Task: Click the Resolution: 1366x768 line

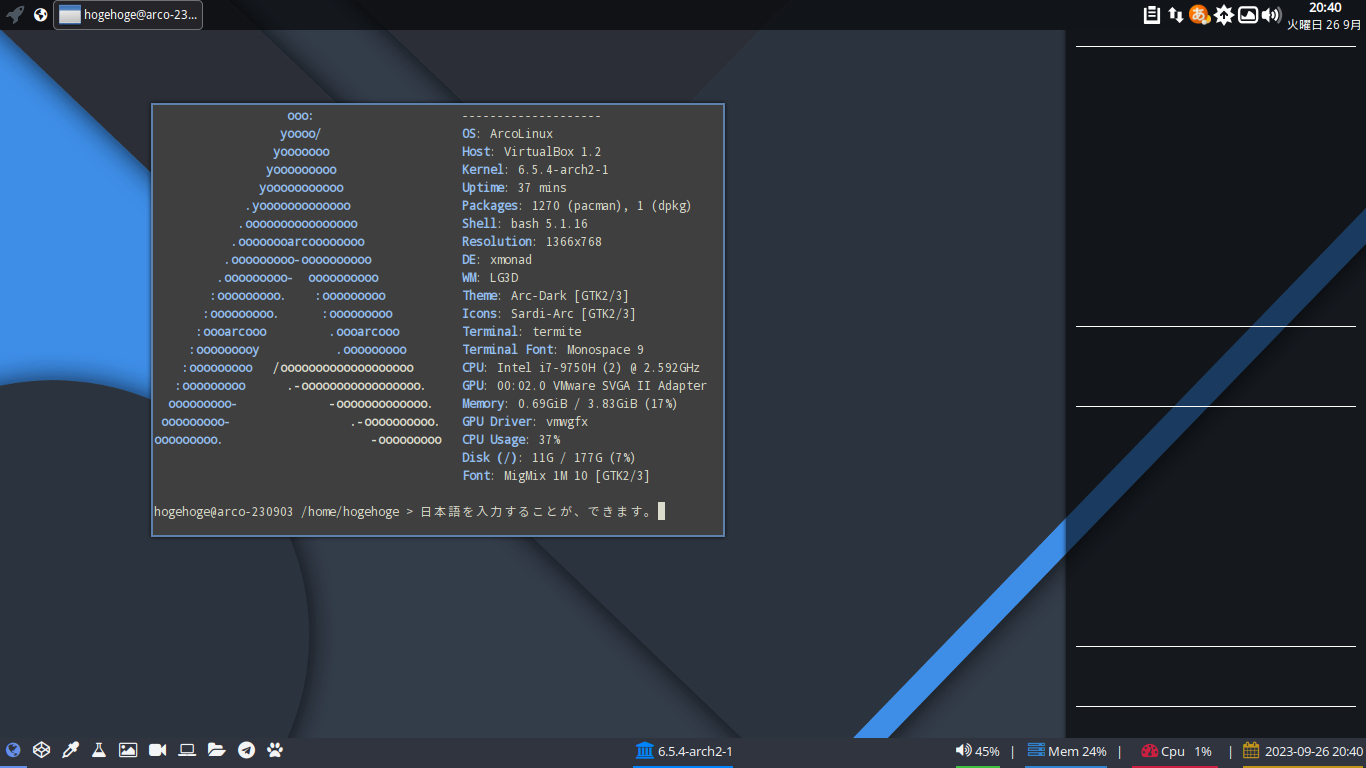Action: 532,242
